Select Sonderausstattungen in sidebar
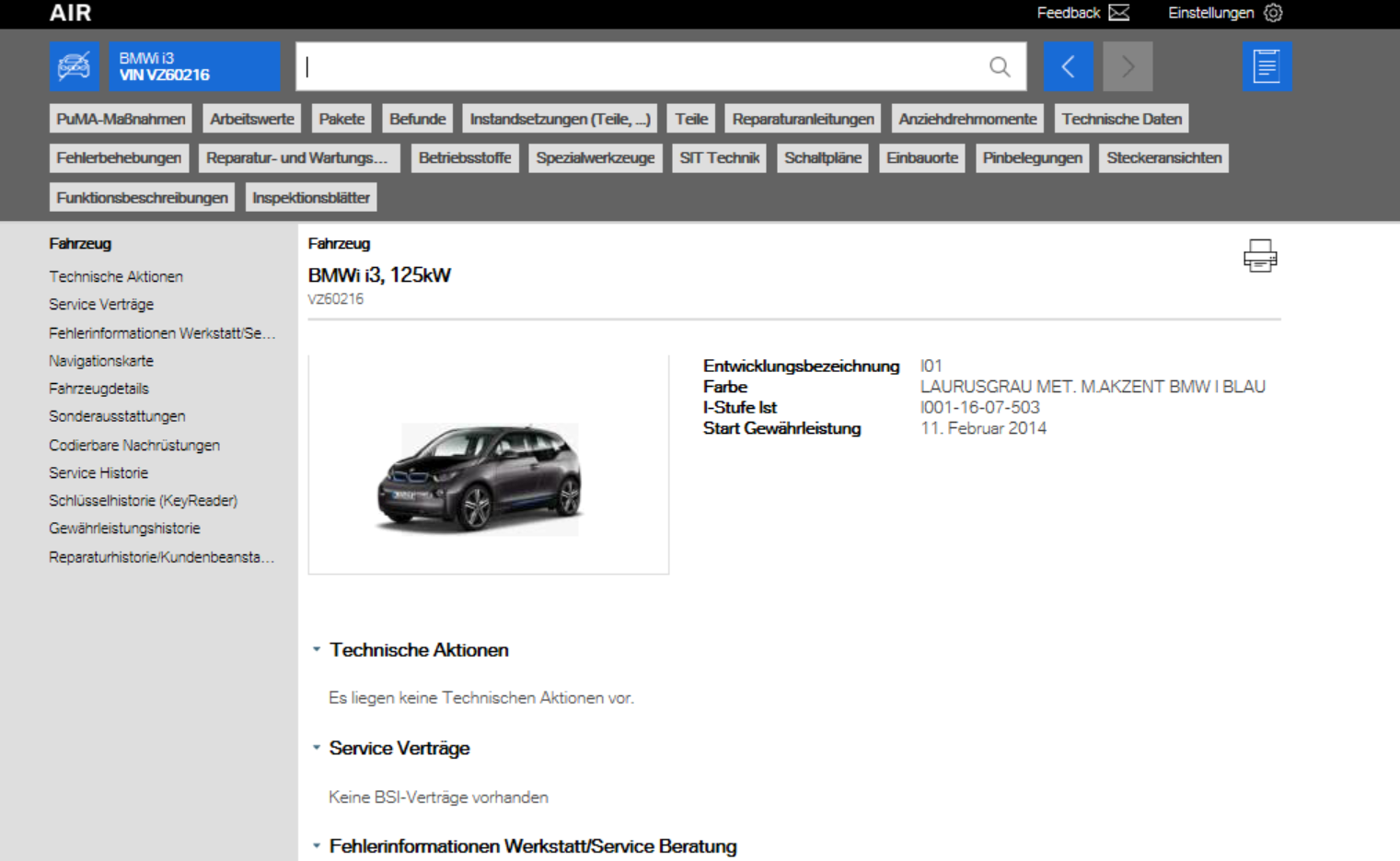This screenshot has height=861, width=1400. pyautogui.click(x=117, y=416)
